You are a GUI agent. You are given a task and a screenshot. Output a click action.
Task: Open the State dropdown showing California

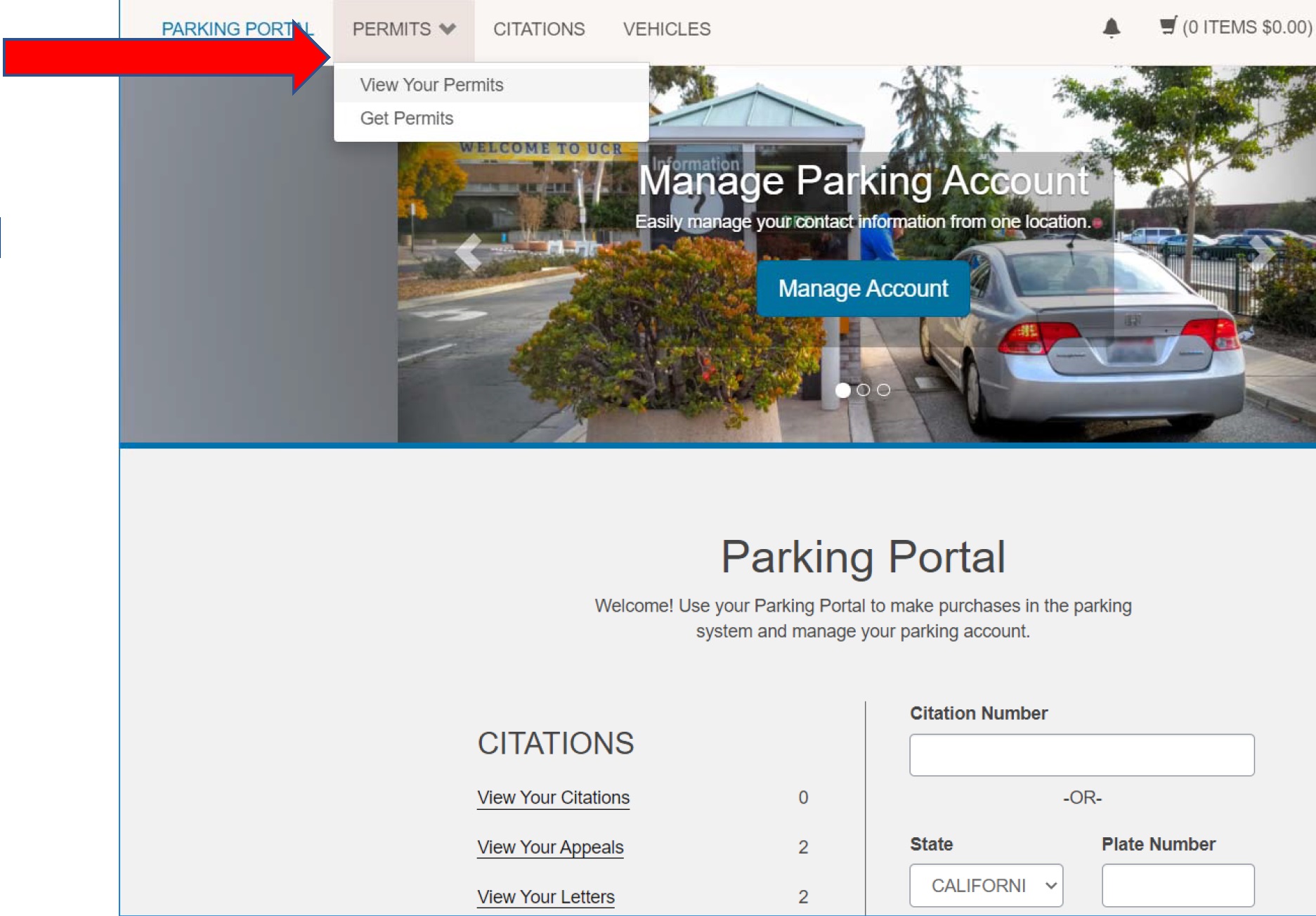tap(986, 885)
